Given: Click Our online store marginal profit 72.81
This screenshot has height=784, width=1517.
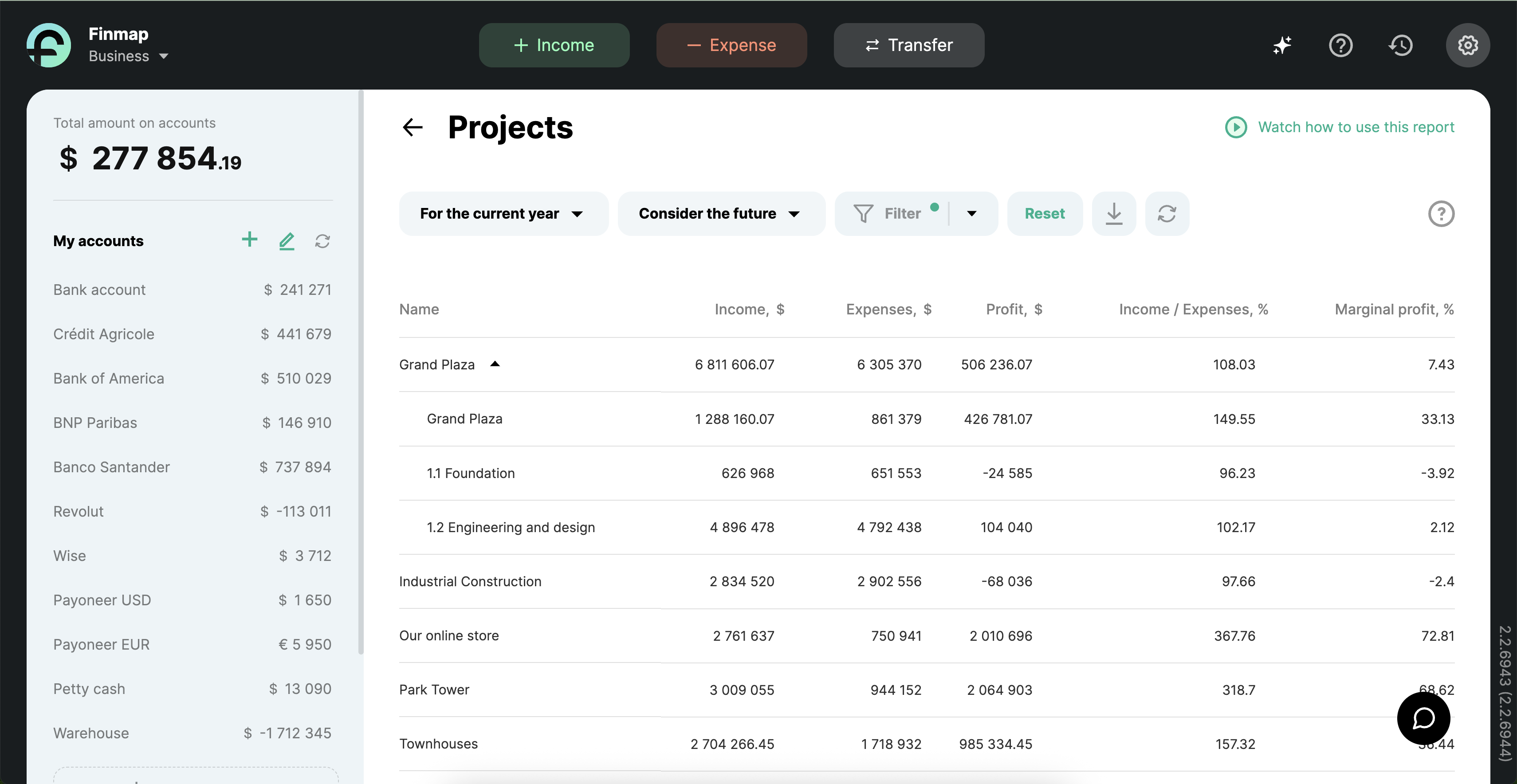Looking at the screenshot, I should 1438,636.
